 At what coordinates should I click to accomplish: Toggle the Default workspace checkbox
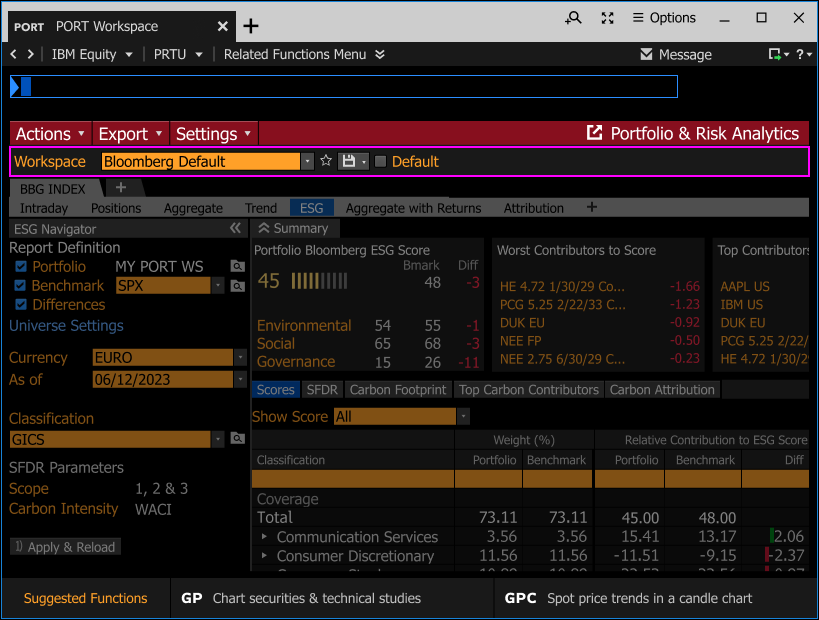pos(380,161)
